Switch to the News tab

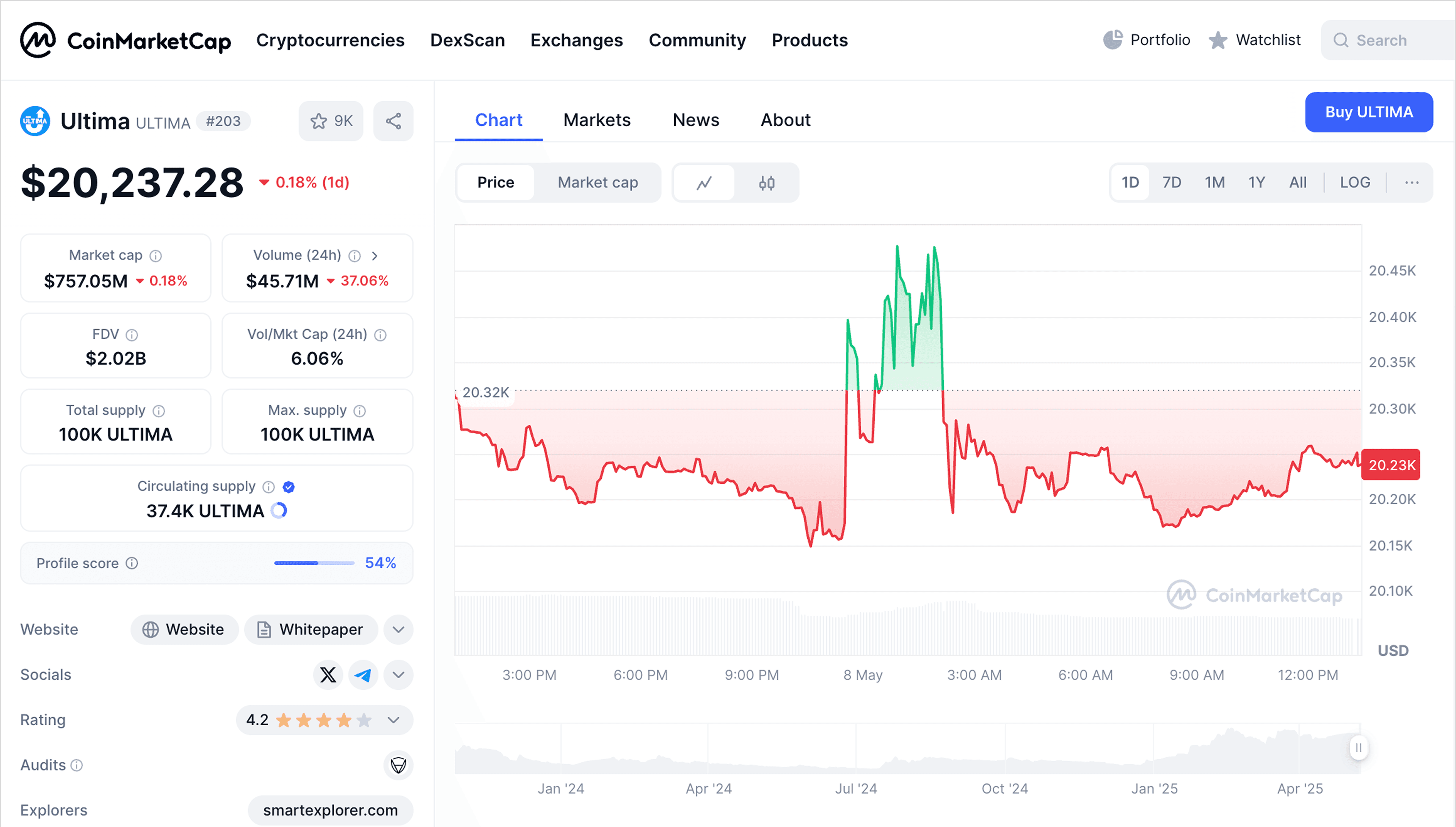pyautogui.click(x=695, y=120)
